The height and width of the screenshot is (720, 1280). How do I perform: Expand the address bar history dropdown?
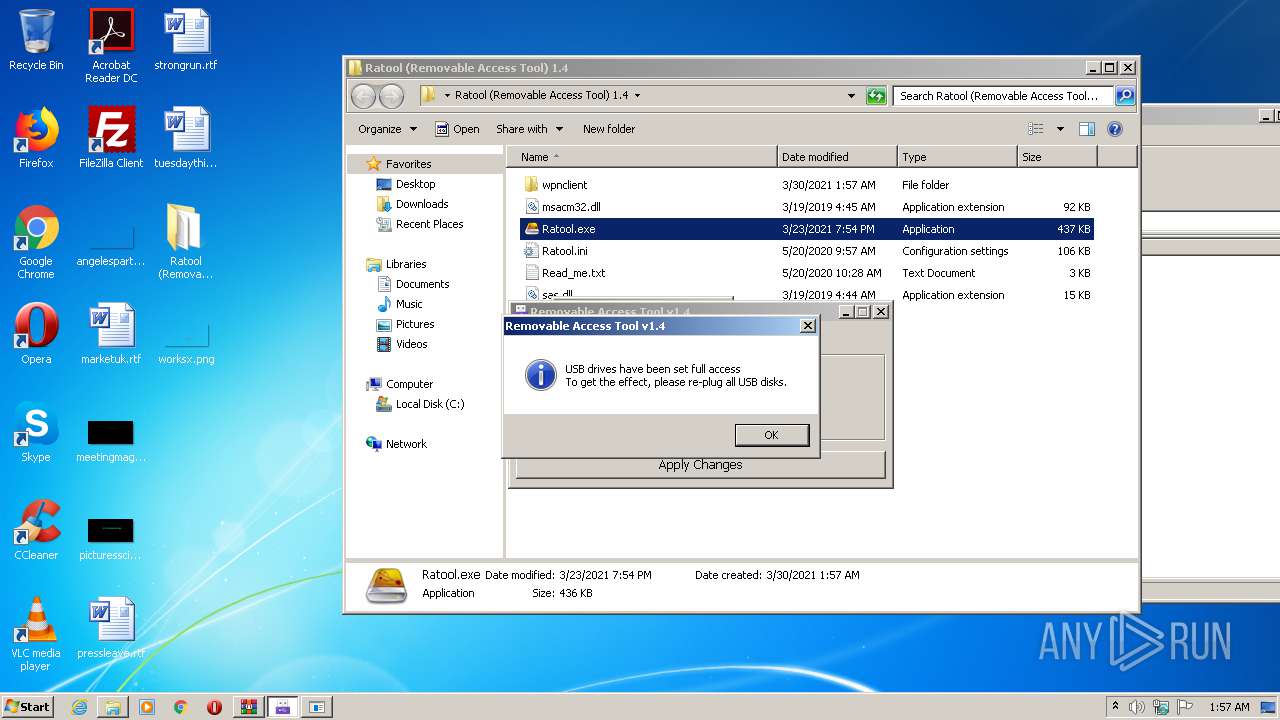851,96
